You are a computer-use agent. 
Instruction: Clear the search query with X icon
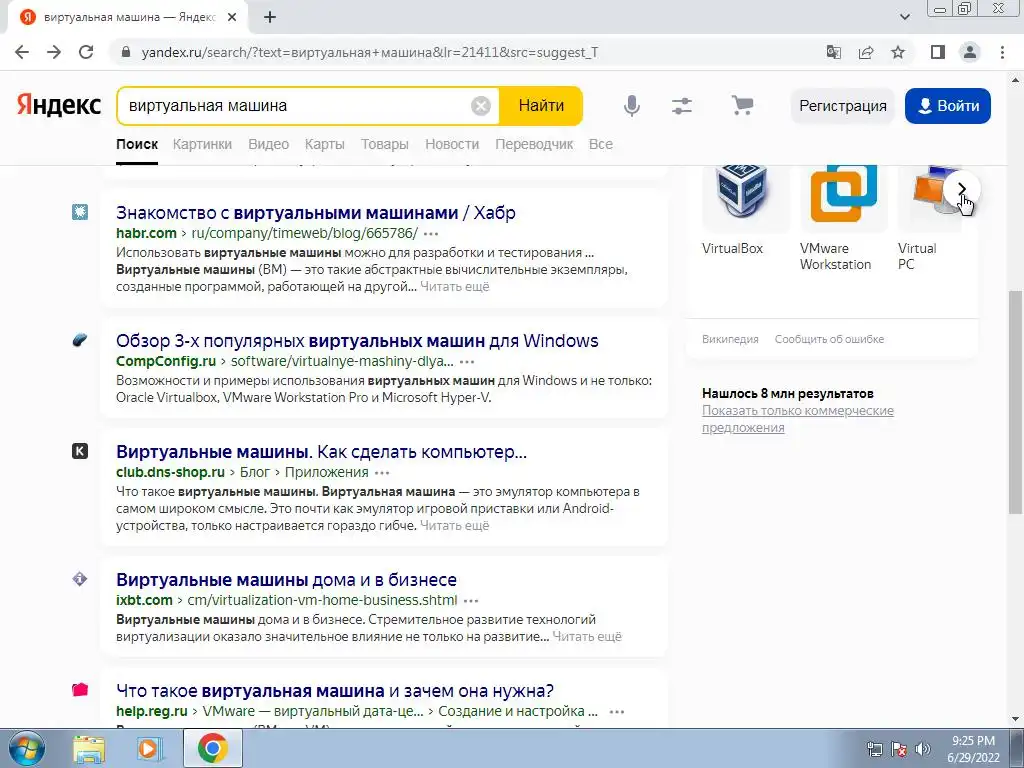coord(481,106)
